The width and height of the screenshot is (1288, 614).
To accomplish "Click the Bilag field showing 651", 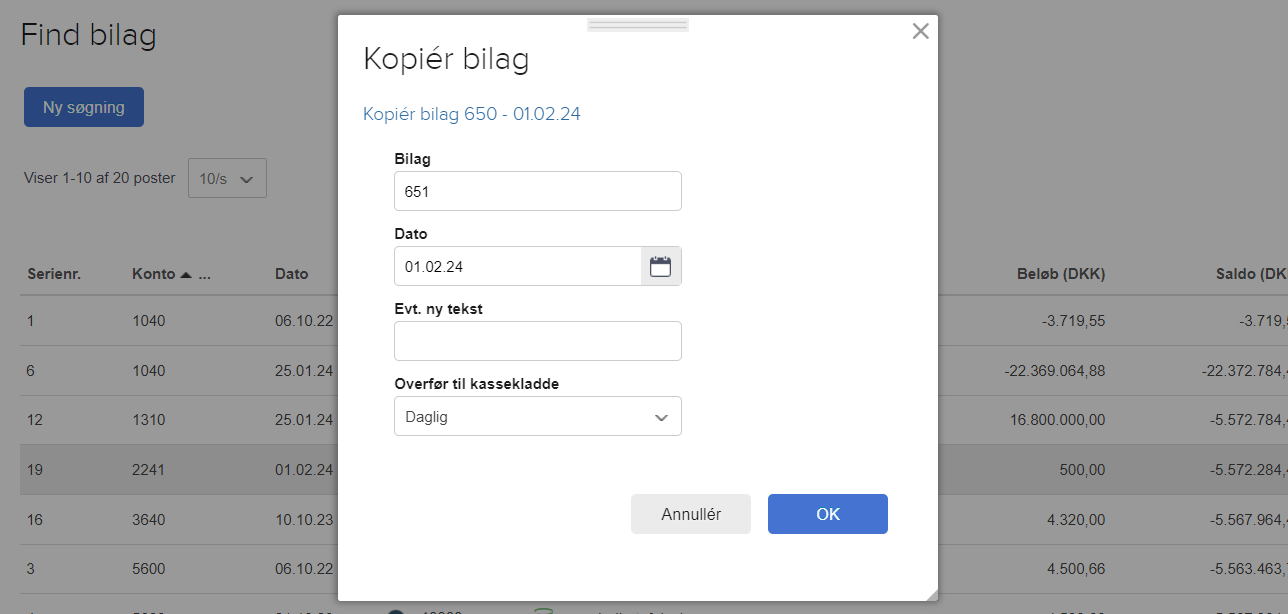I will 537,190.
